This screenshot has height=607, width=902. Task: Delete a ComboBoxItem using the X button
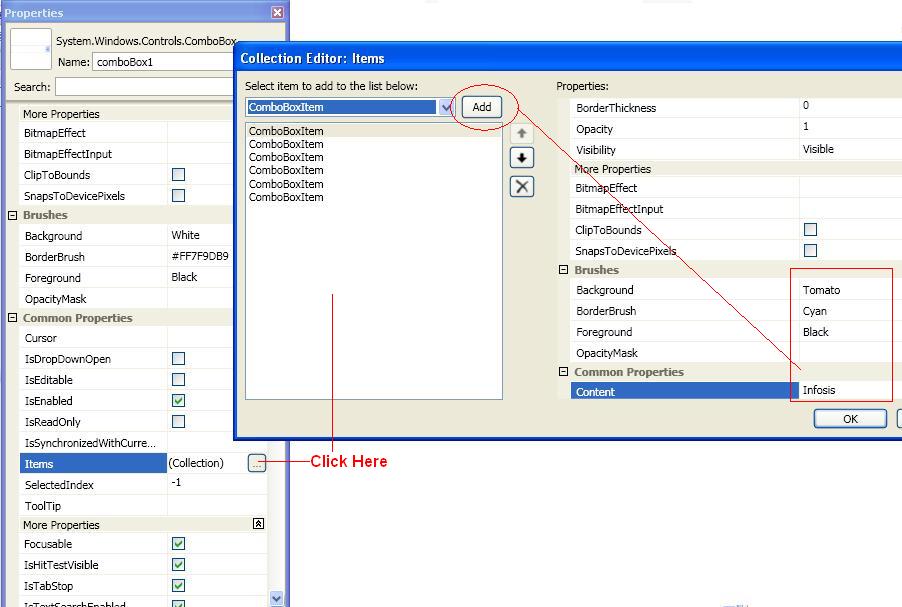pyautogui.click(x=521, y=186)
